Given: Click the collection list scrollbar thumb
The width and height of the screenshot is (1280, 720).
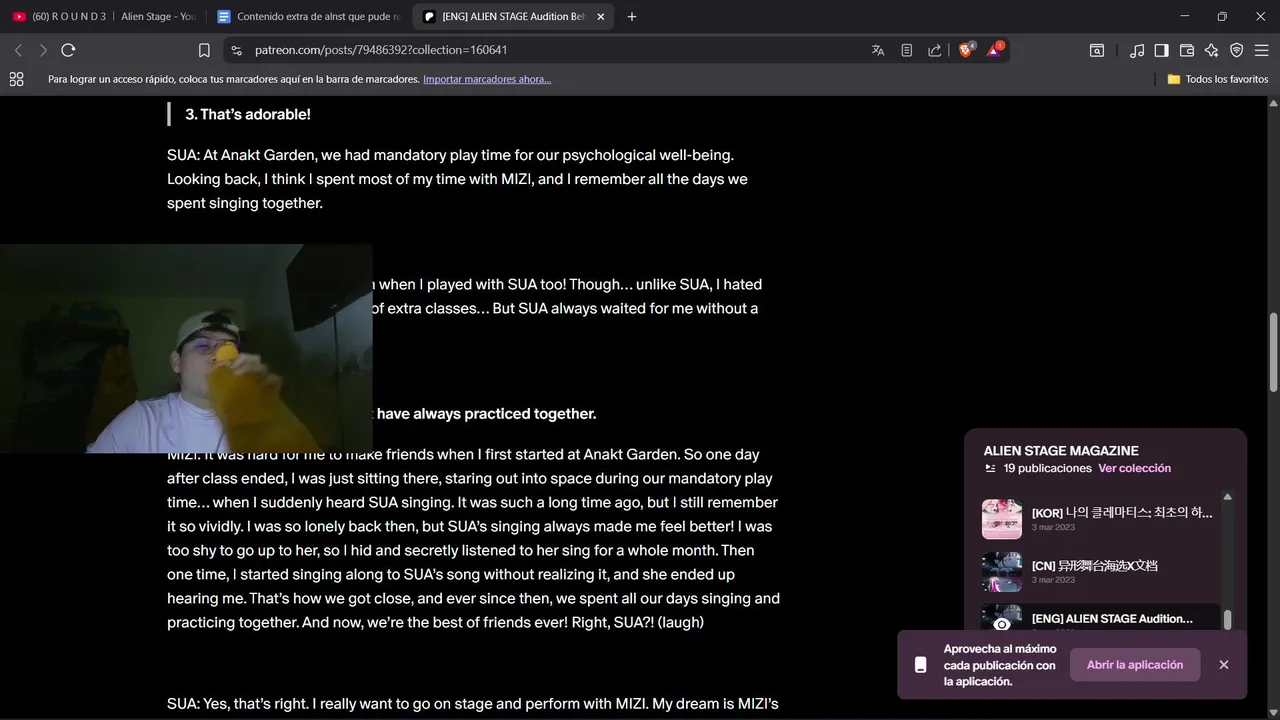Looking at the screenshot, I should [x=1227, y=620].
